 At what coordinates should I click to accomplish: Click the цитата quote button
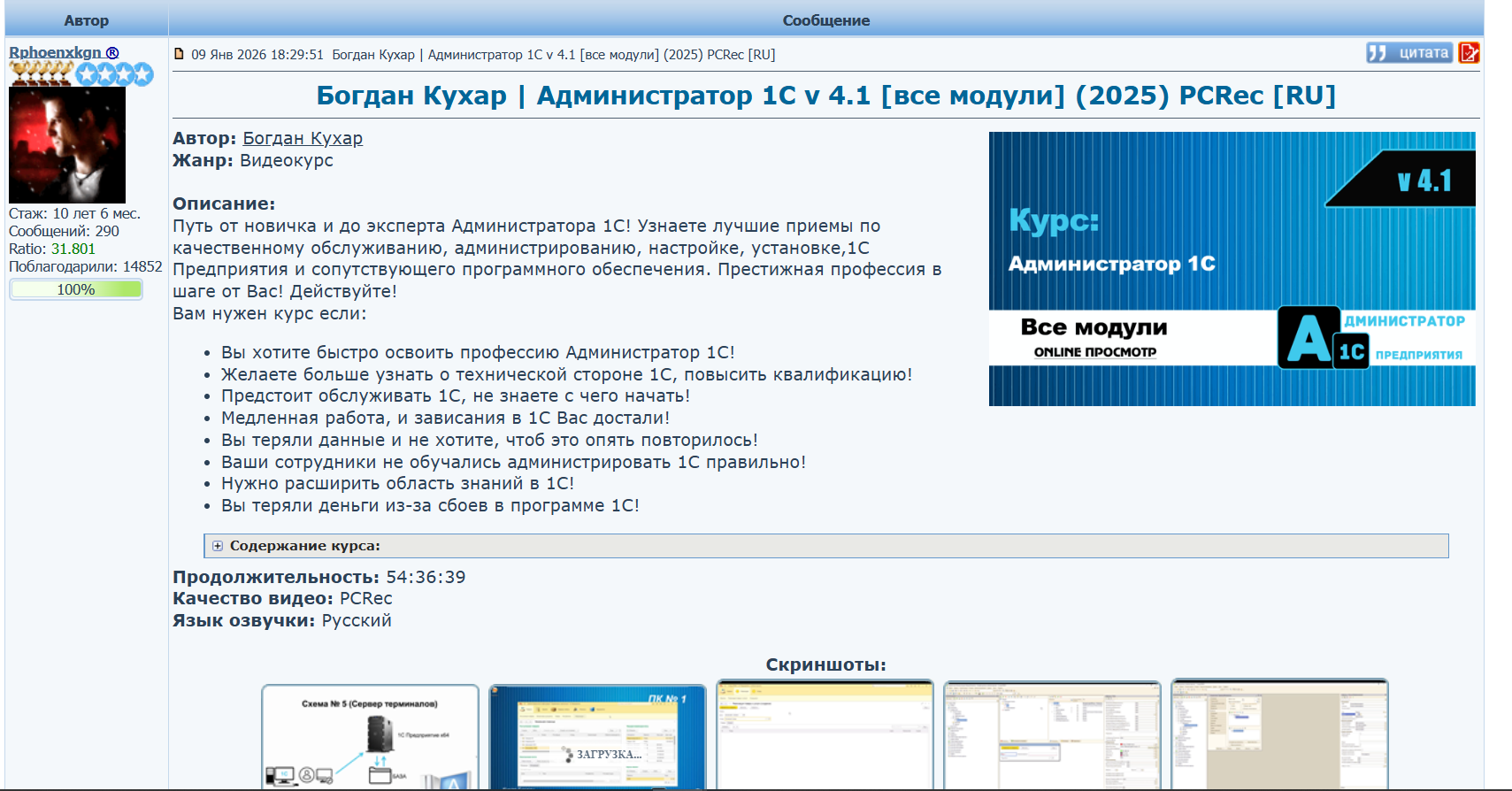coord(1409,53)
